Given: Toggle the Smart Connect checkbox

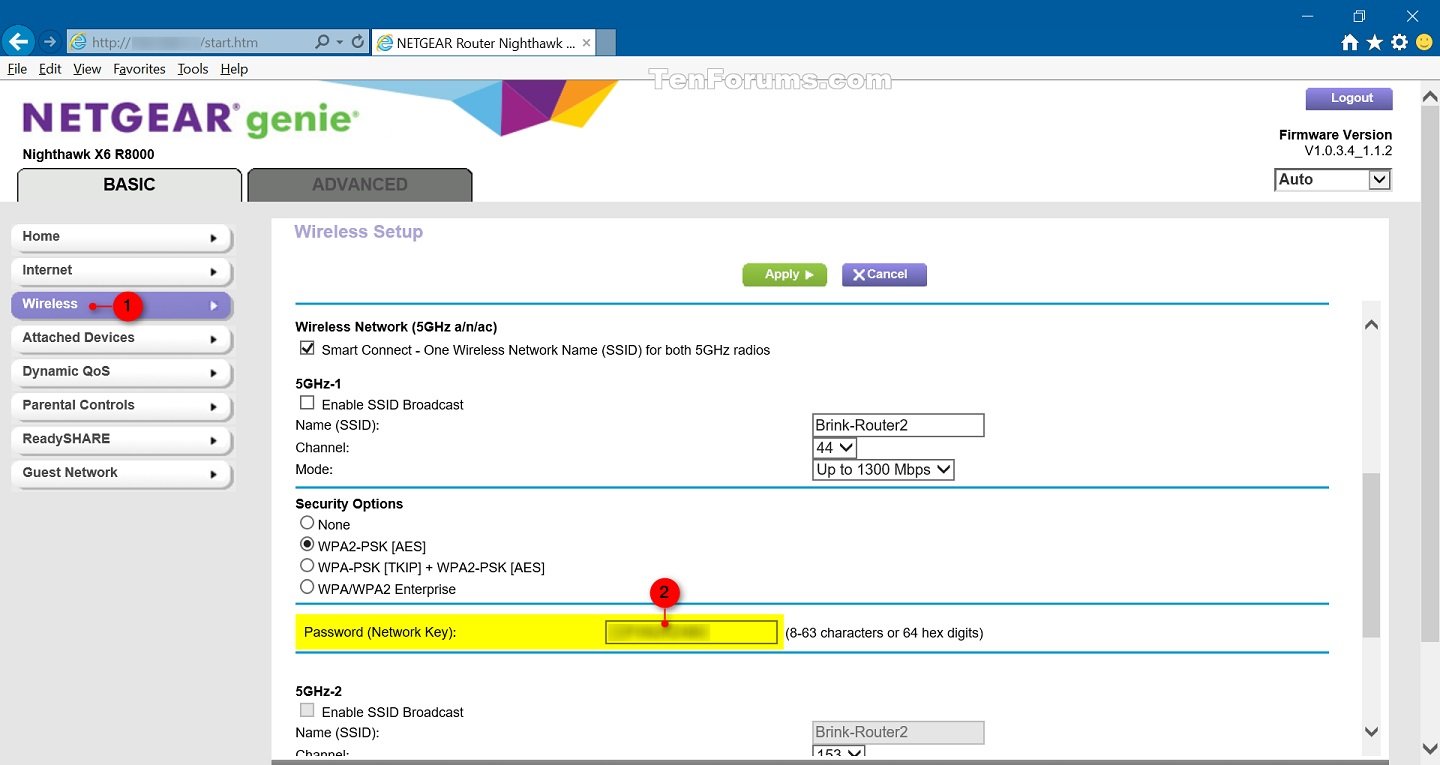Looking at the screenshot, I should coord(307,349).
